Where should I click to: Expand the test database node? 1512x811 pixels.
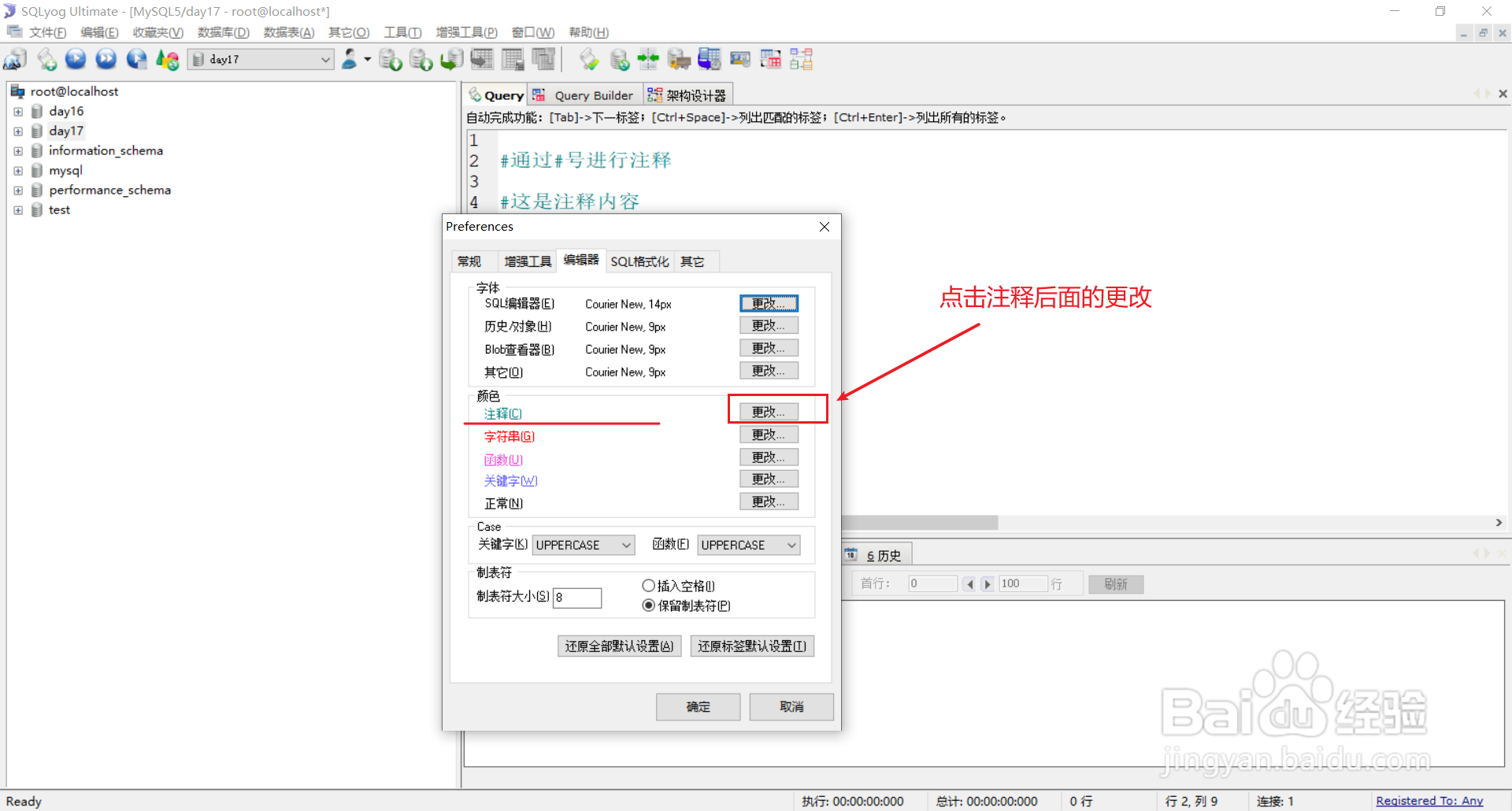click(x=18, y=210)
